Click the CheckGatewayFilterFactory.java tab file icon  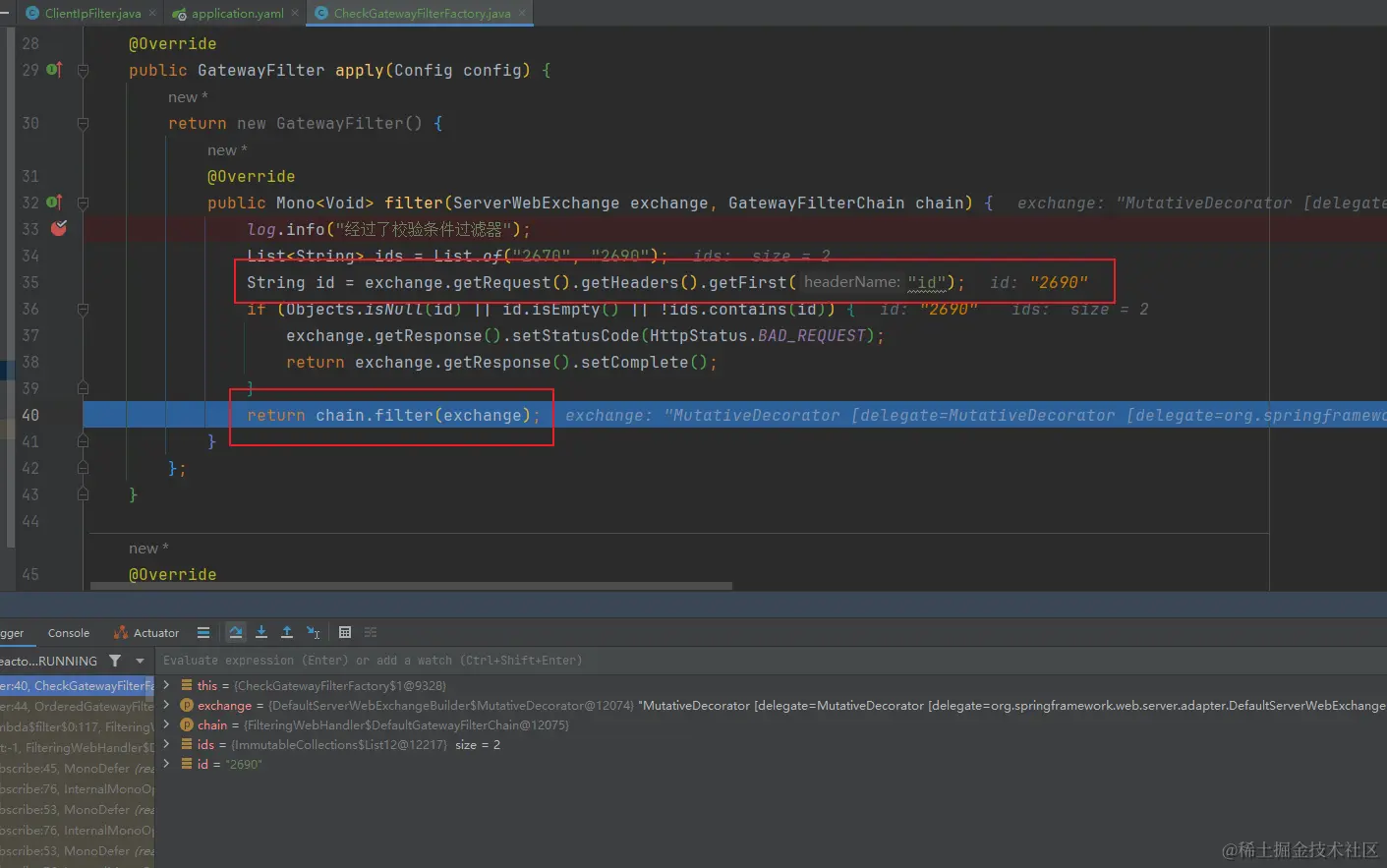321,13
